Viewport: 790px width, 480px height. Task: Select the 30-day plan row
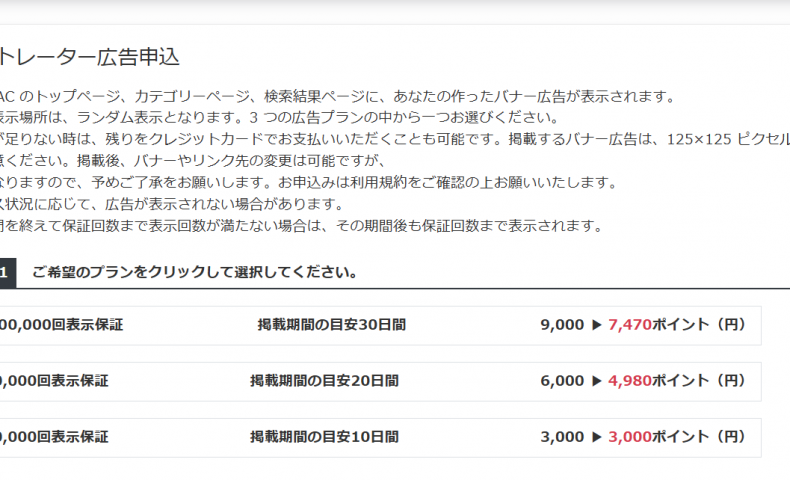pos(380,325)
